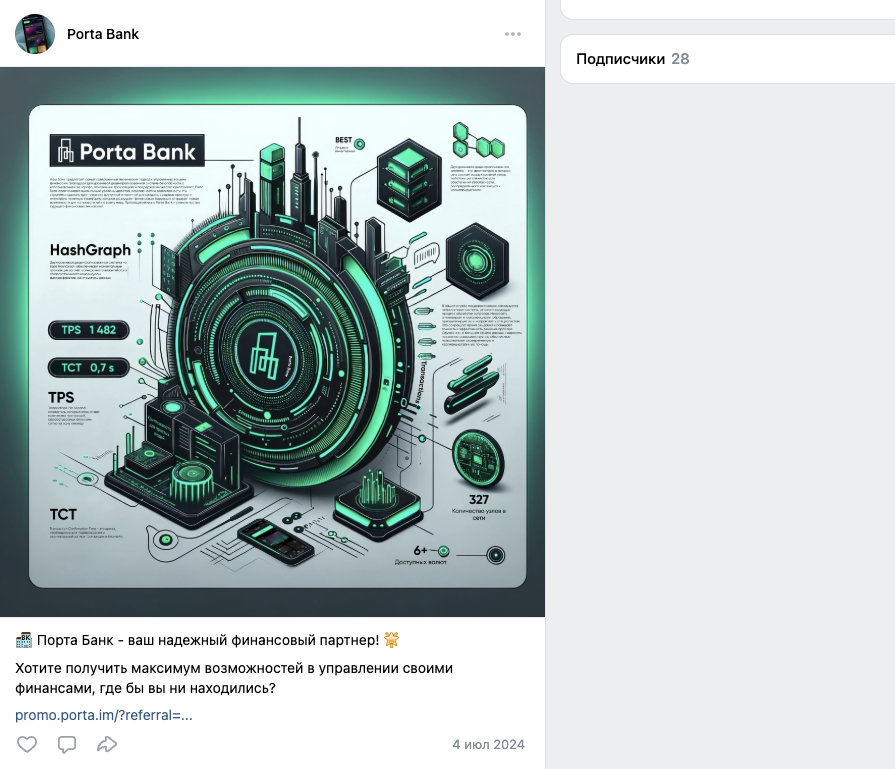Image resolution: width=895 pixels, height=769 pixels.
Task: Follow the promo.porta.im referral link
Action: click(104, 715)
